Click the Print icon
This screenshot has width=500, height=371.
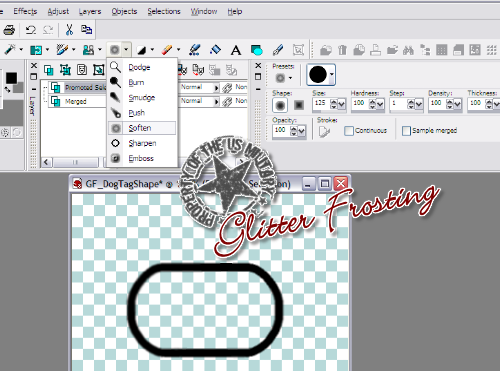(x=9, y=30)
